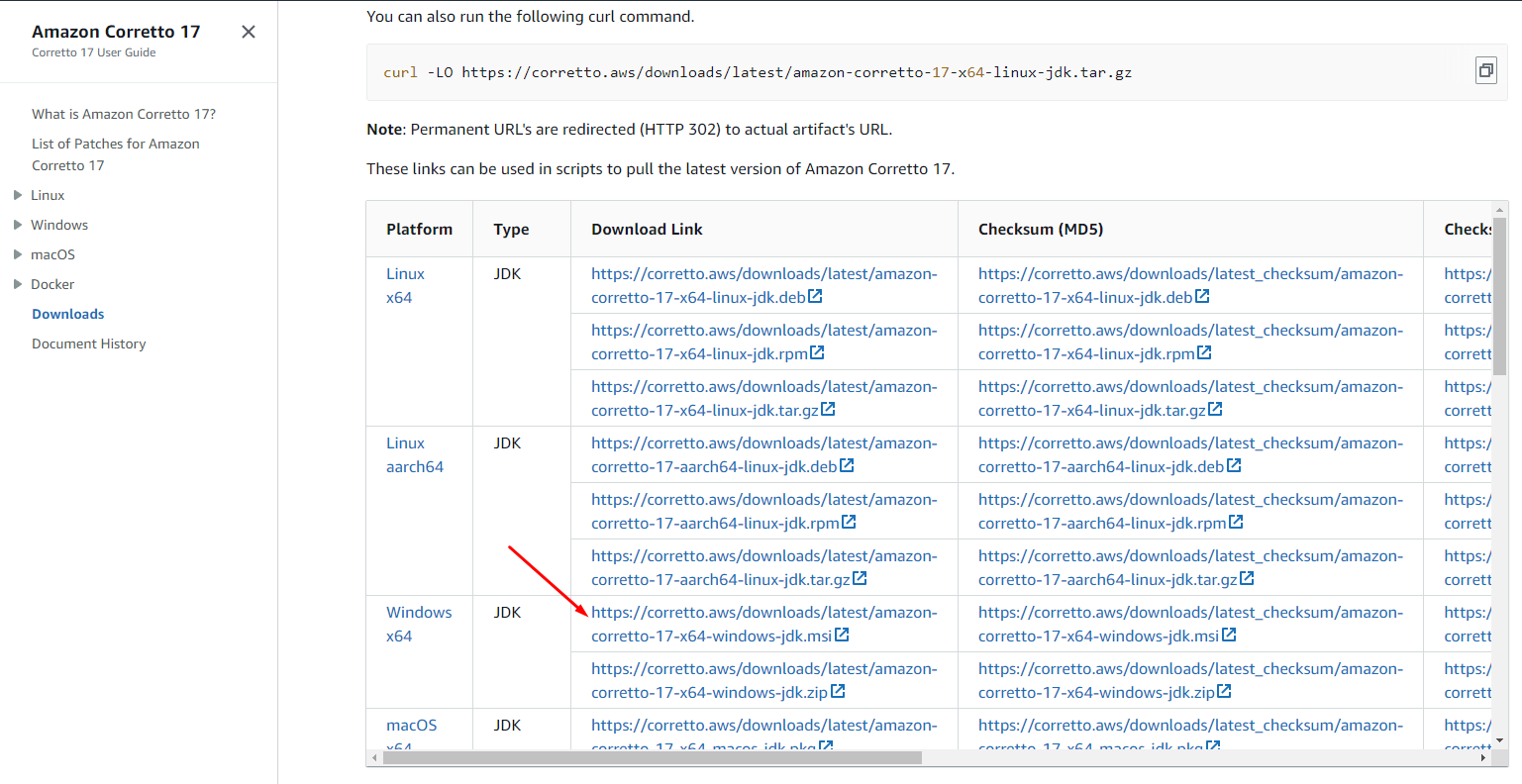
Task: Click the table scroll-up arrow
Action: coord(1499,209)
